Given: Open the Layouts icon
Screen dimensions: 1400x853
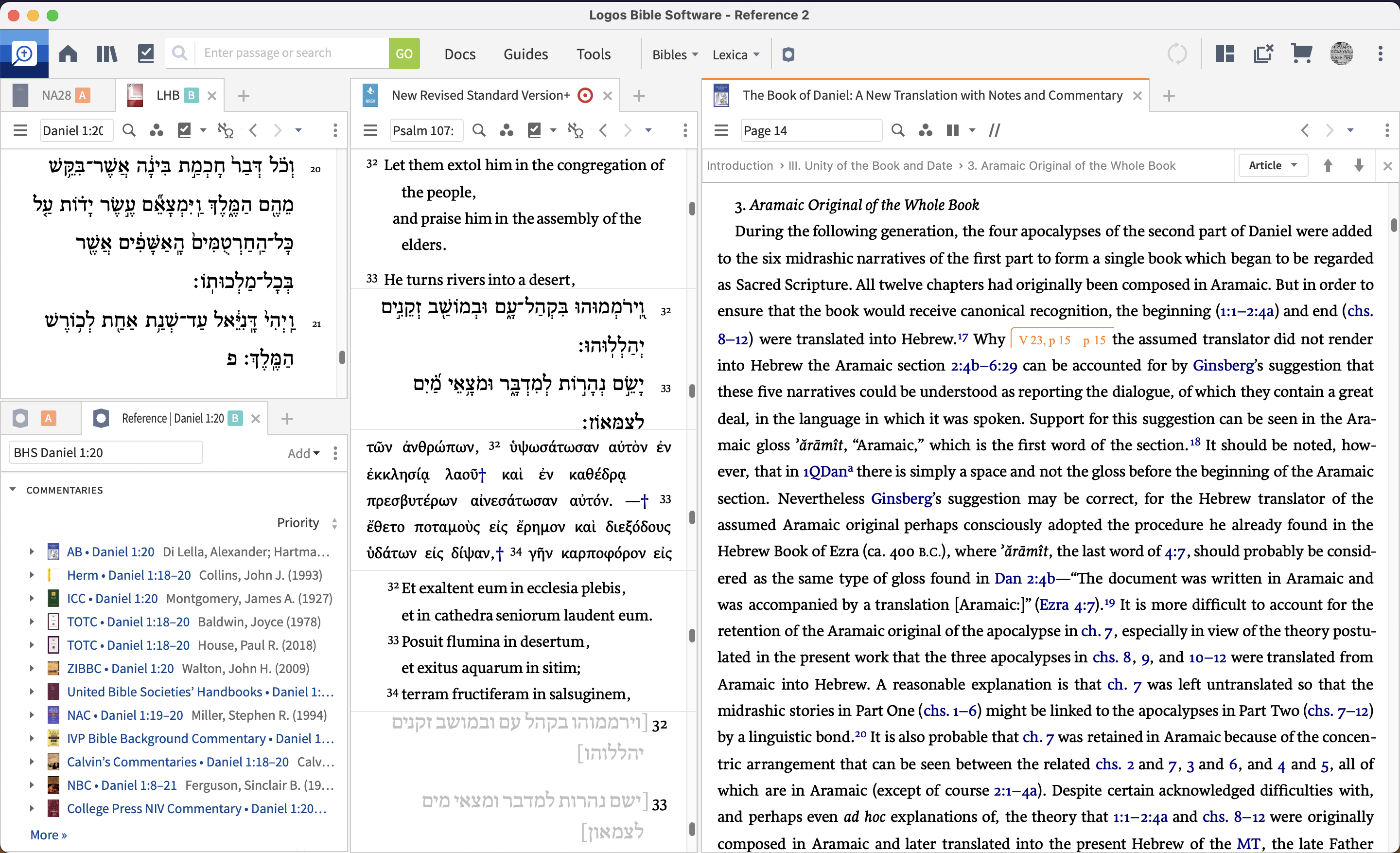Looking at the screenshot, I should pyautogui.click(x=1225, y=54).
